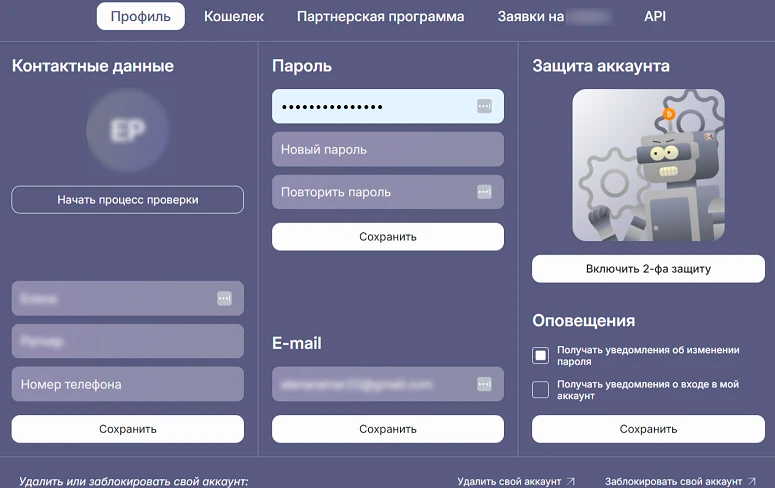Click the autofill icon in repeat password field
The image size is (775, 488).
point(484,192)
